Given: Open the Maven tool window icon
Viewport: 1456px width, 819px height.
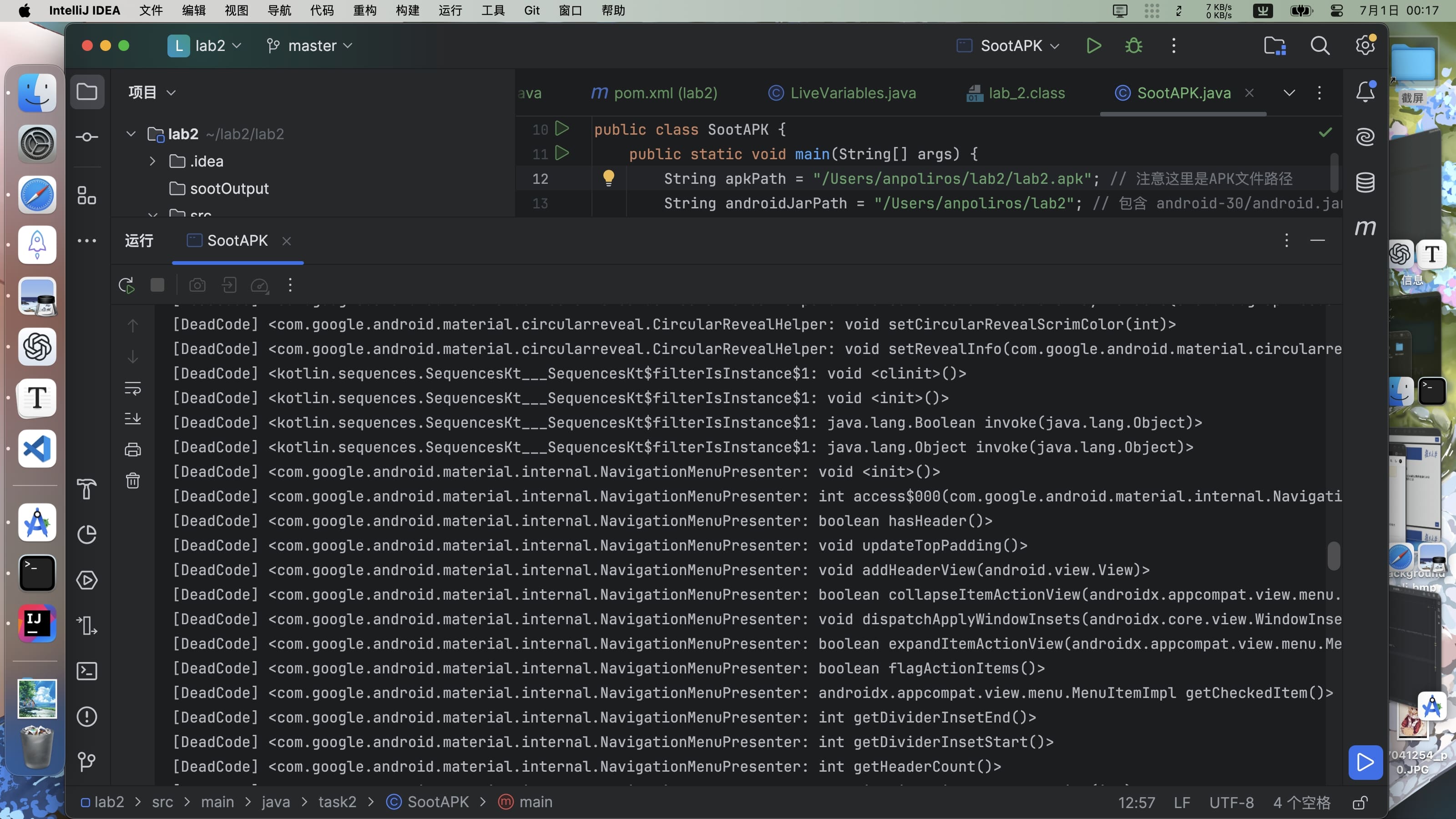Looking at the screenshot, I should coord(1365,228).
